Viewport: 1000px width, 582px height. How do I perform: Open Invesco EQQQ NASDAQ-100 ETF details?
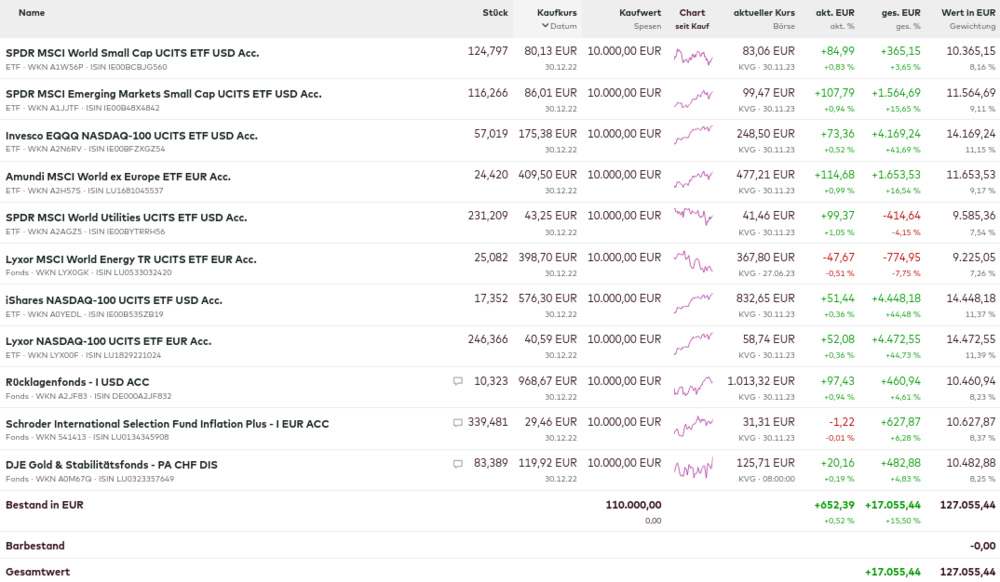[x=131, y=135]
